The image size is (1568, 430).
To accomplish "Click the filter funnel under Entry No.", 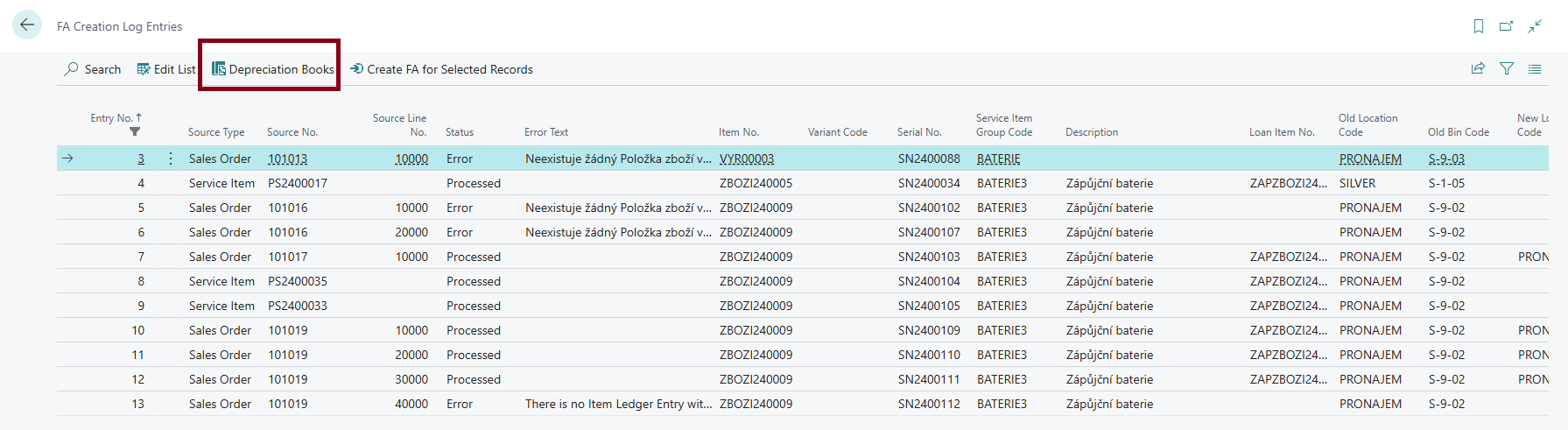I will pos(134,132).
